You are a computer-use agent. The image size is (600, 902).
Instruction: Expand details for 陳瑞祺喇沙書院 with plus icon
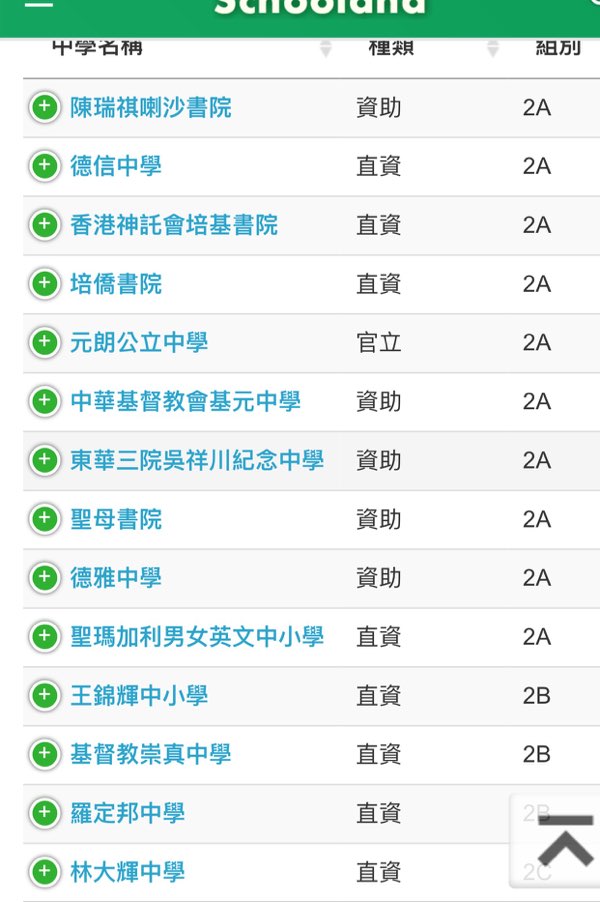pyautogui.click(x=45, y=107)
